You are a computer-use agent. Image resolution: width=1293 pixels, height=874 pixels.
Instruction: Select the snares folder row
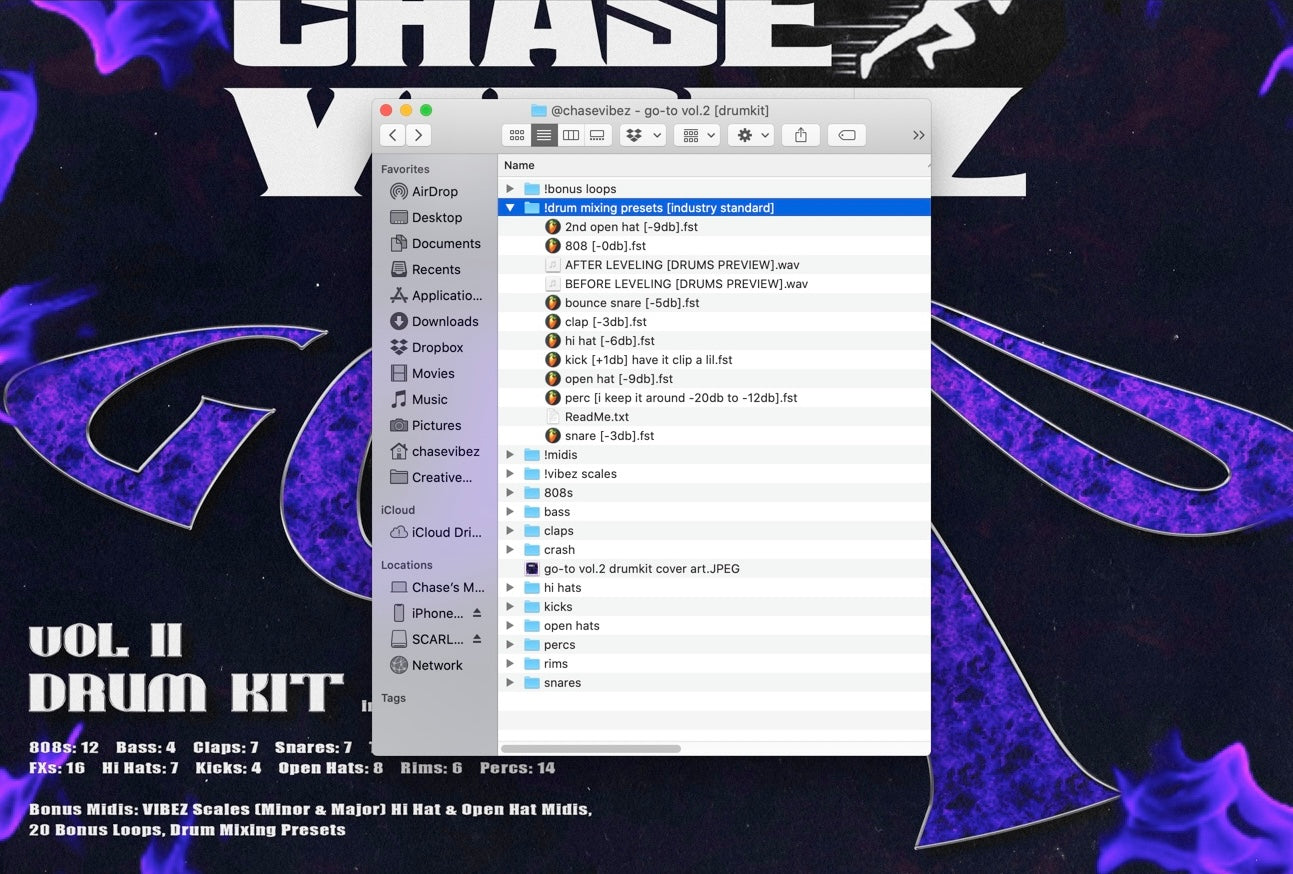pyautogui.click(x=714, y=683)
